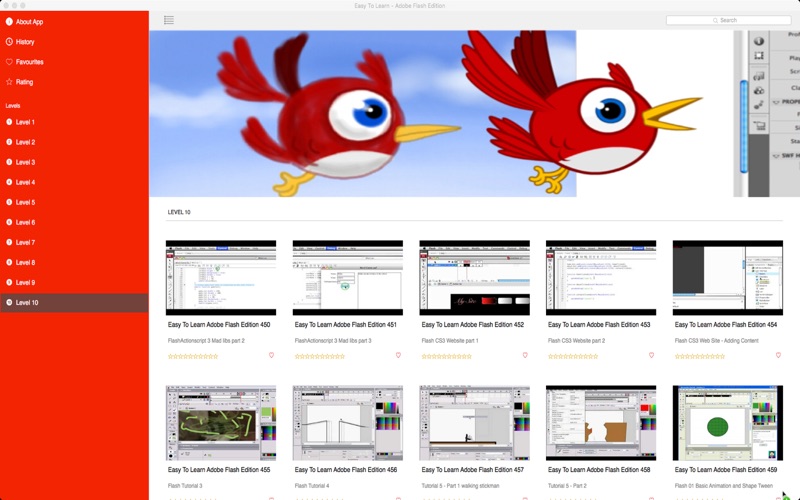Open title Easy To Learn Adobe Flash Edition 455
Viewport: 800px width, 500px height.
[219, 469]
